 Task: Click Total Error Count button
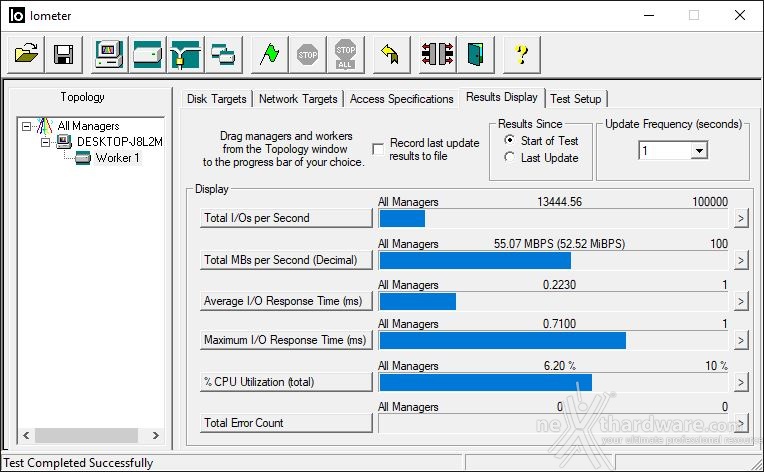pos(286,423)
